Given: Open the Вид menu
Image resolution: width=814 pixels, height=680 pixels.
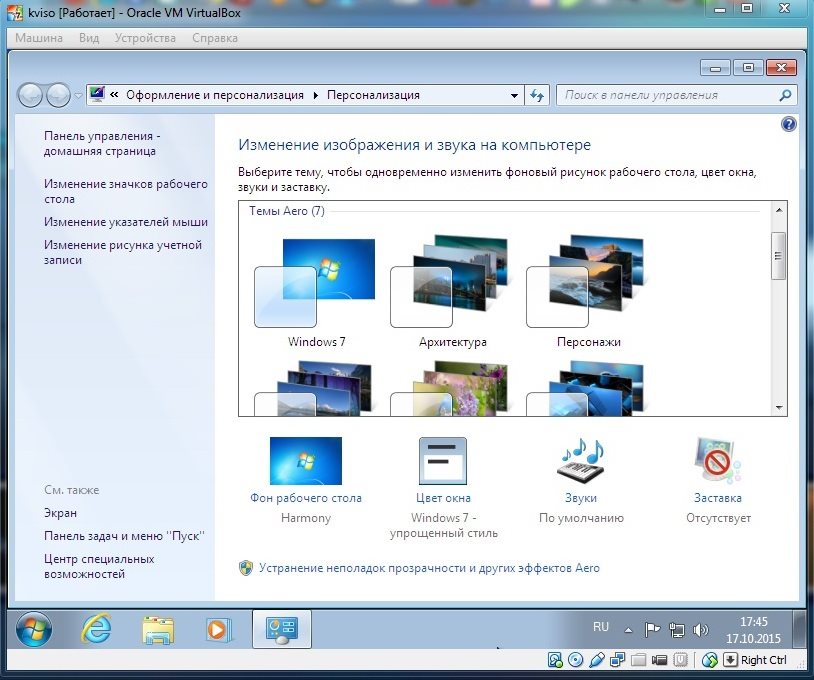Looking at the screenshot, I should pos(89,38).
